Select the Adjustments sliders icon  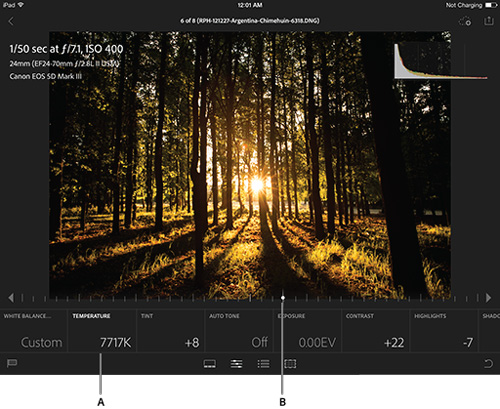point(236,364)
